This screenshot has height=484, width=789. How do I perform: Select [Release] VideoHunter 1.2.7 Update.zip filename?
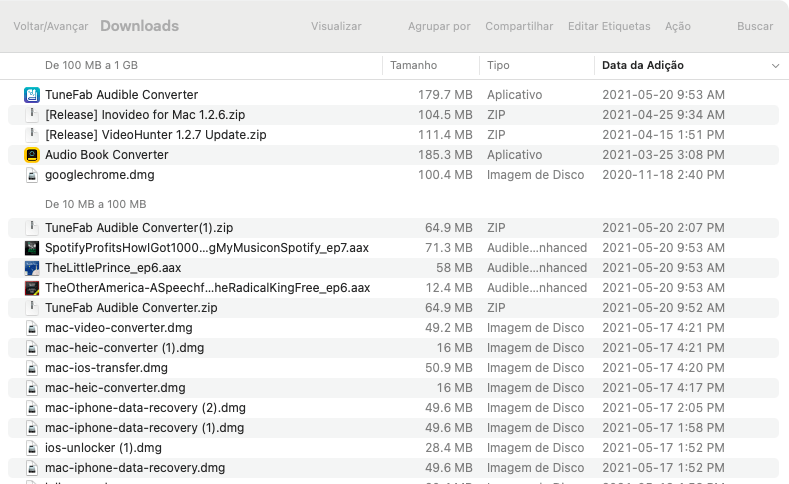(155, 135)
